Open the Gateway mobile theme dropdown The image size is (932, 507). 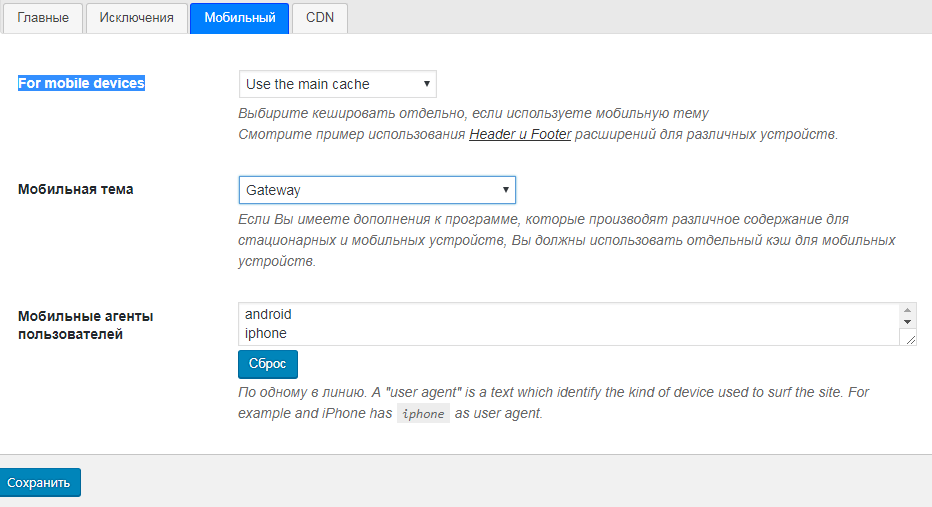pyautogui.click(x=377, y=190)
